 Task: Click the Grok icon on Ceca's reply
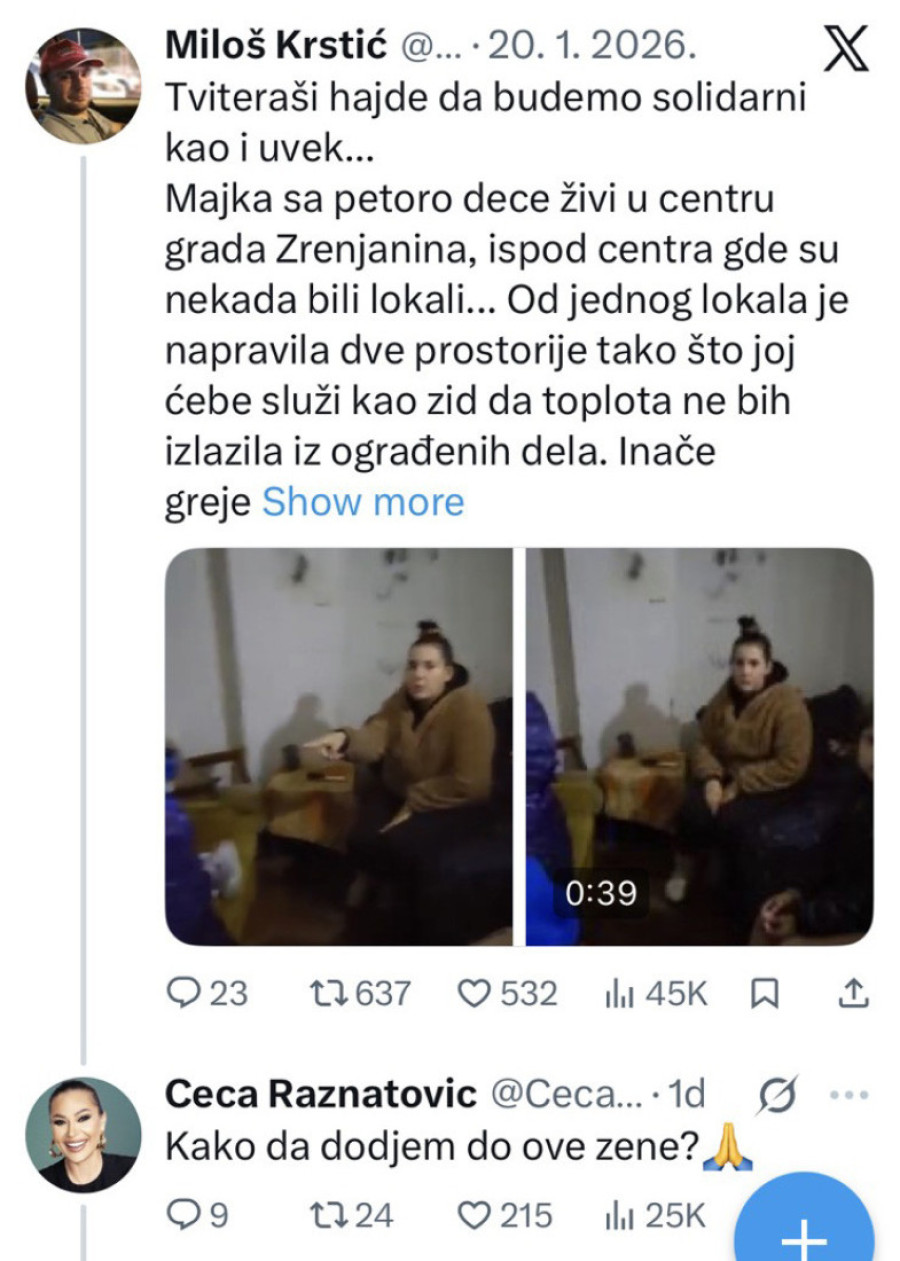776,1096
